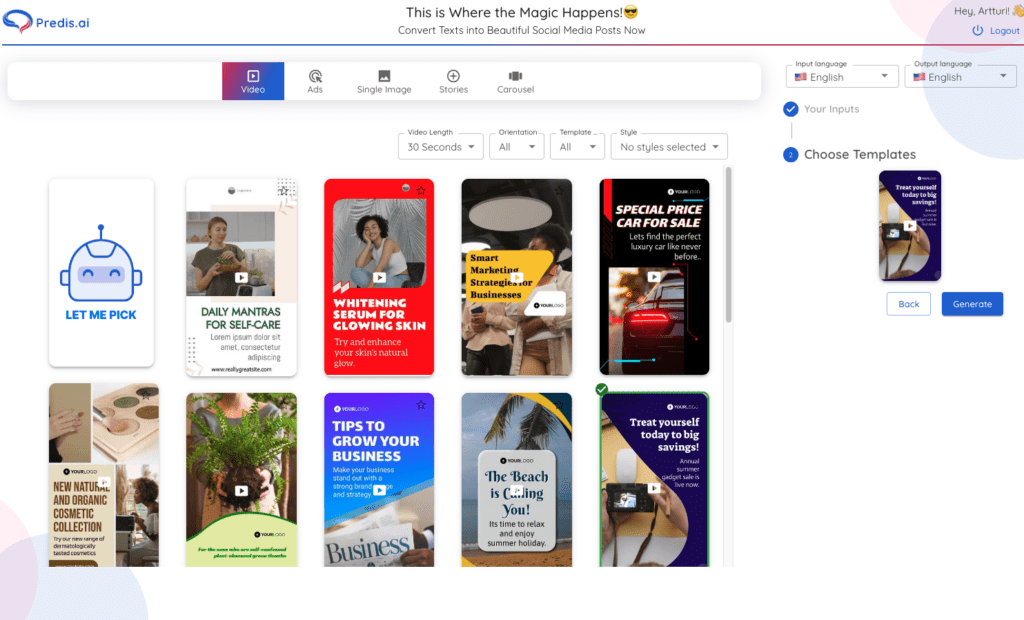Play the Daily Mantras template video

click(241, 278)
